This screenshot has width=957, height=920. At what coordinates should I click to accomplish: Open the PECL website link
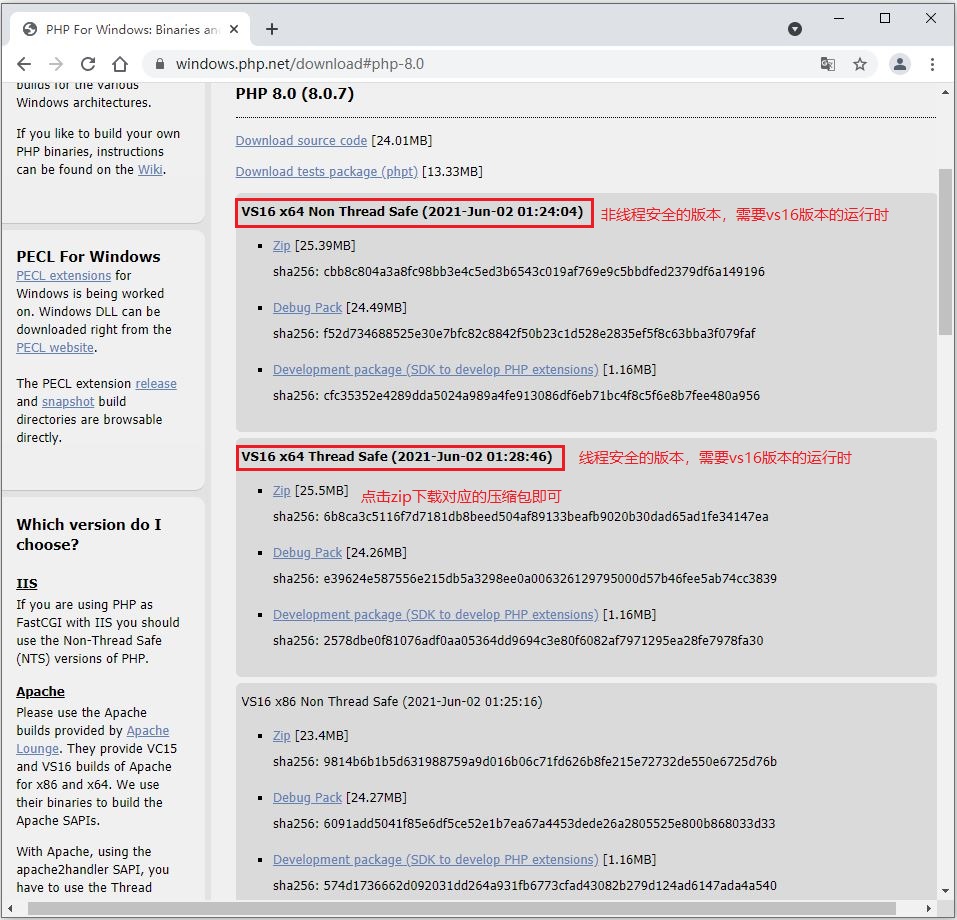(x=55, y=348)
